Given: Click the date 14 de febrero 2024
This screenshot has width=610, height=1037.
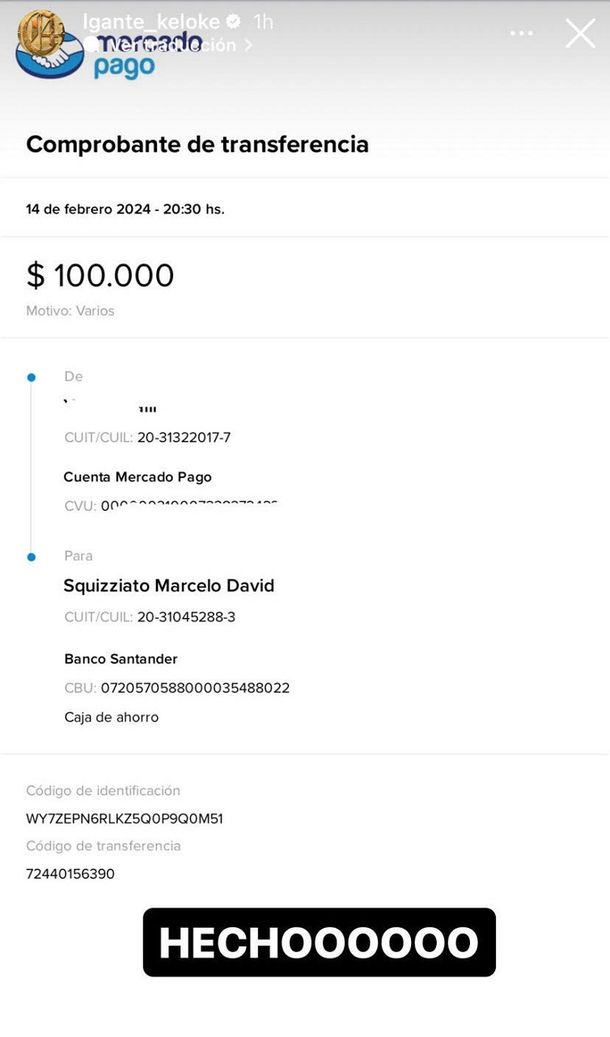Looking at the screenshot, I should click(88, 209).
